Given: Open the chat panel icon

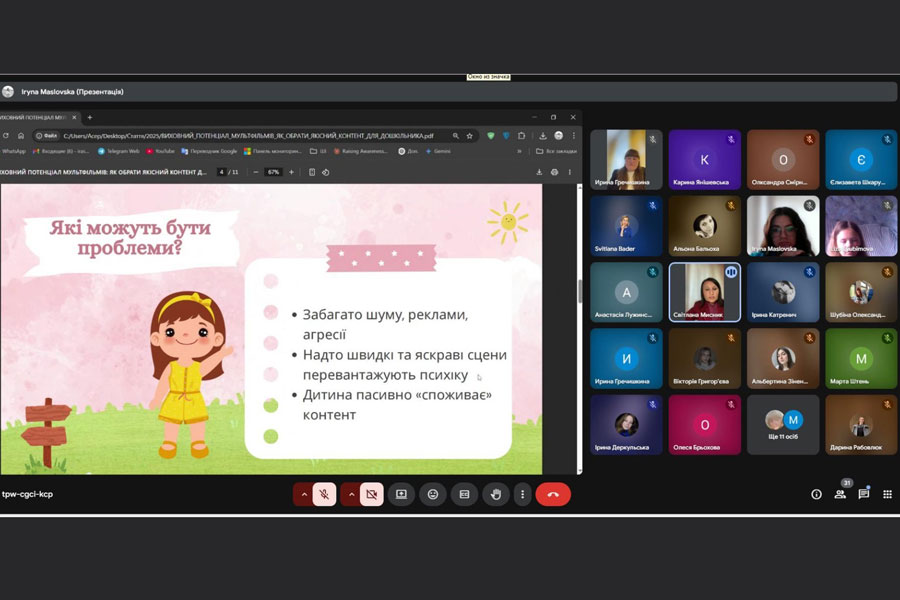Looking at the screenshot, I should (864, 494).
